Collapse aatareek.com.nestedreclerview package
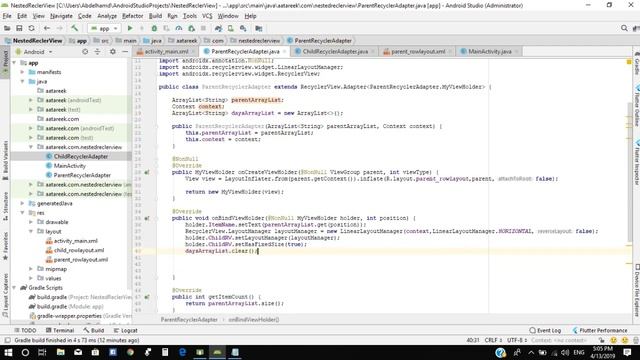Screen dimensions: 640x360 tap(31, 147)
